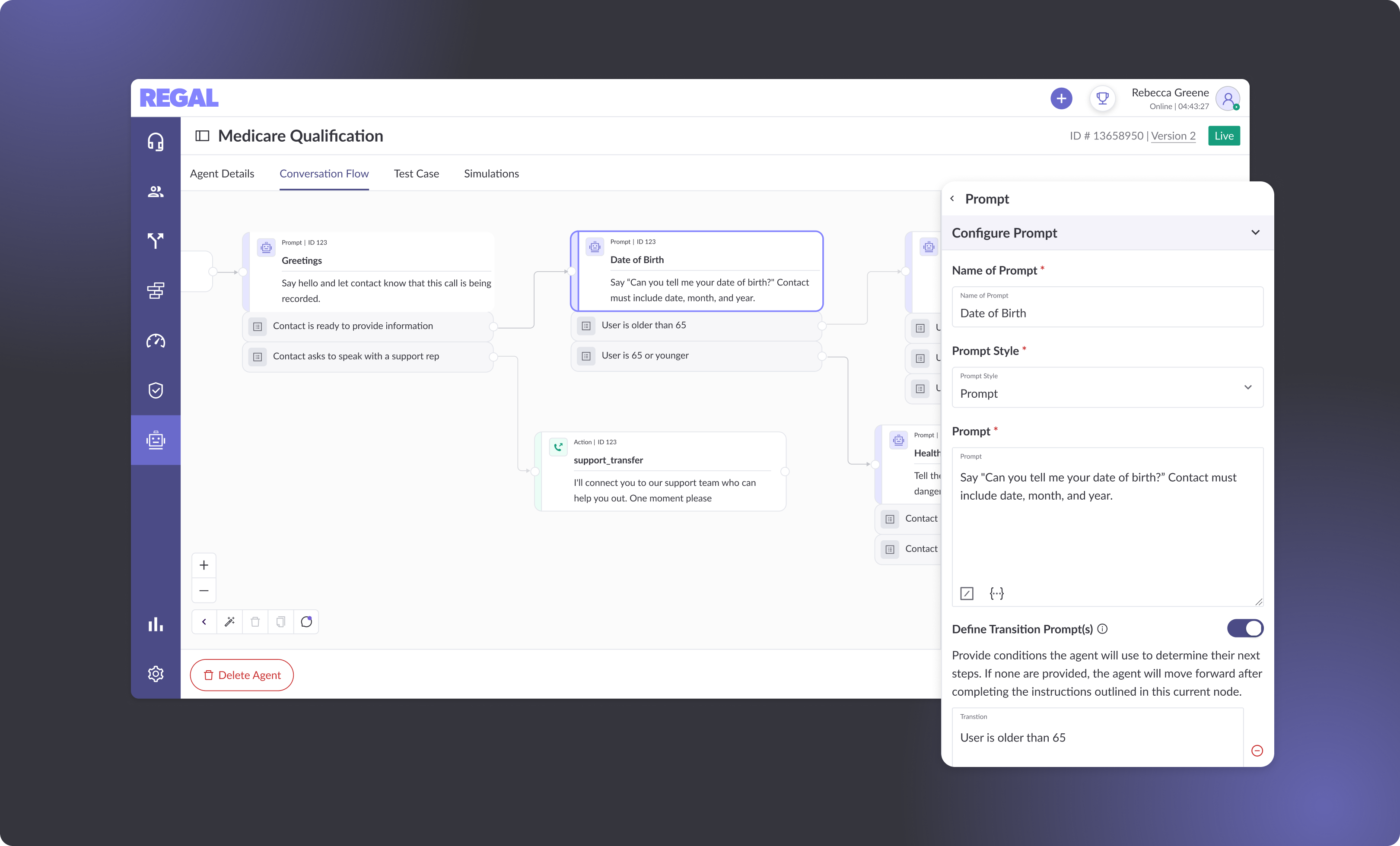Insert variable with curly braces icon
This screenshot has width=1400, height=846.
pos(996,593)
